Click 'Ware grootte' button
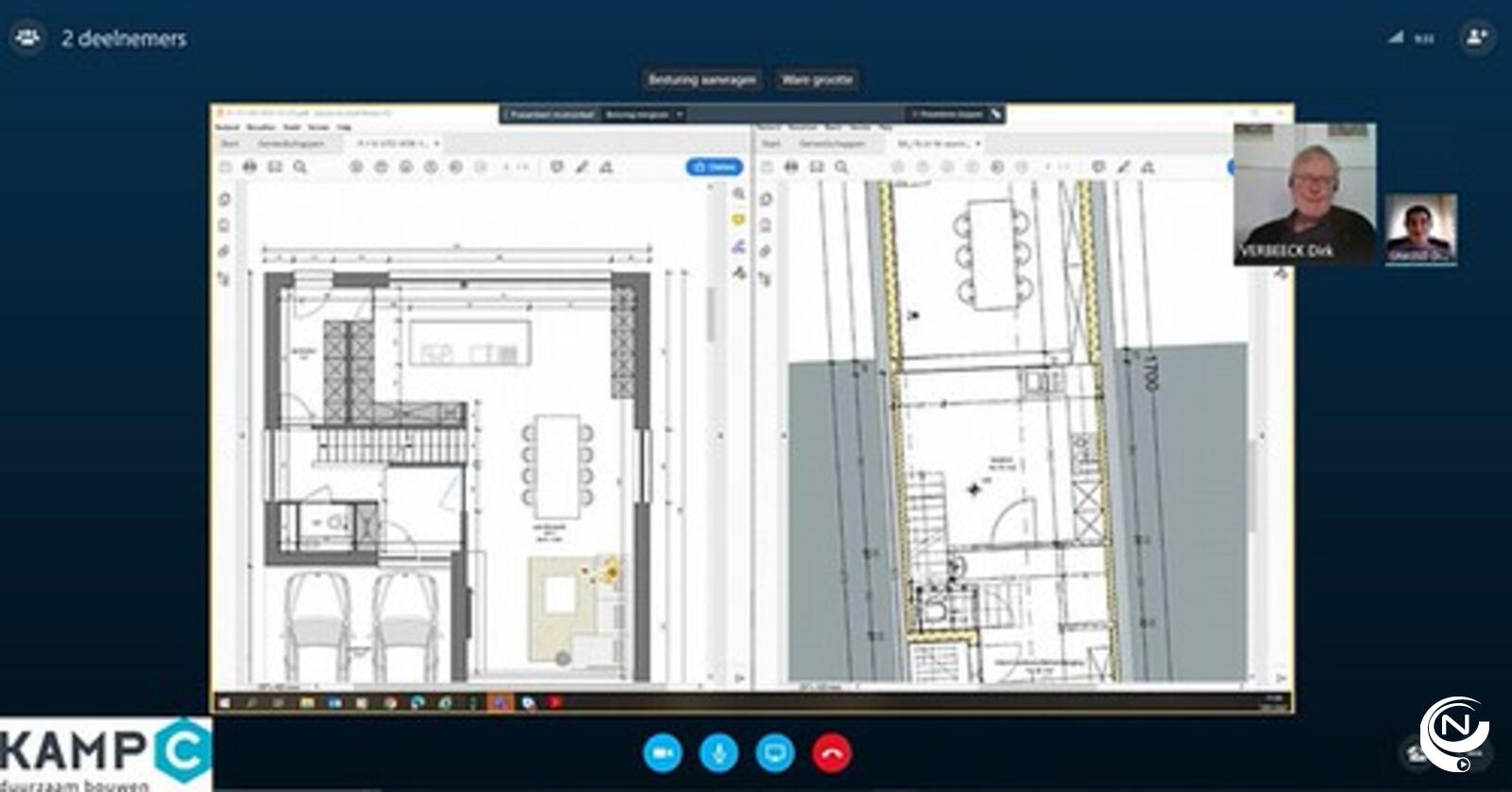 [x=817, y=80]
